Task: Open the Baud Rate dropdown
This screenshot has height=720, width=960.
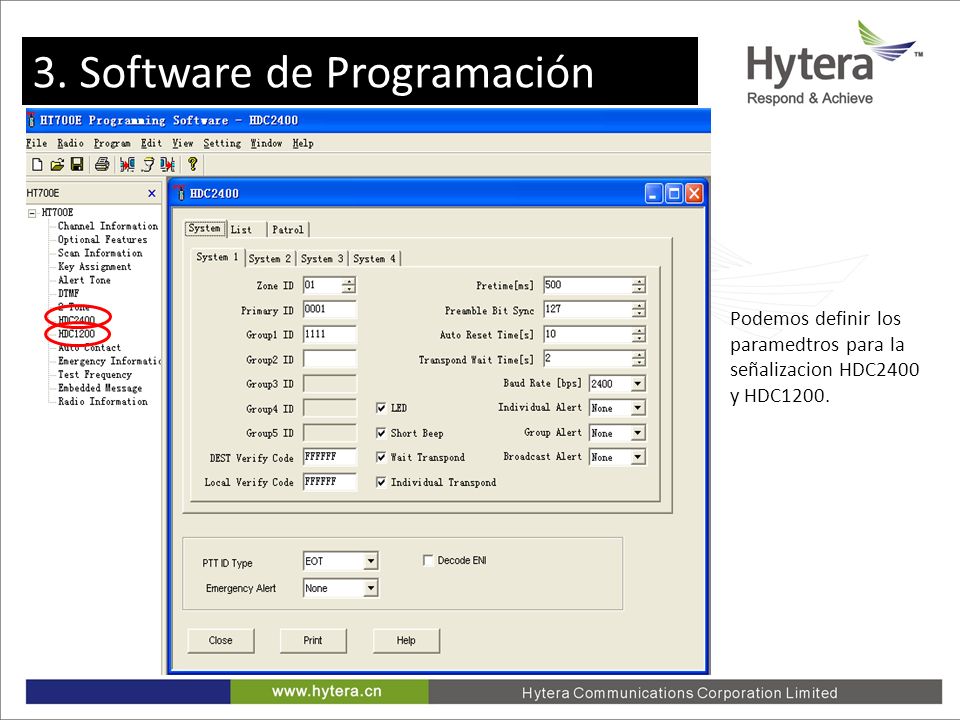Action: point(637,384)
